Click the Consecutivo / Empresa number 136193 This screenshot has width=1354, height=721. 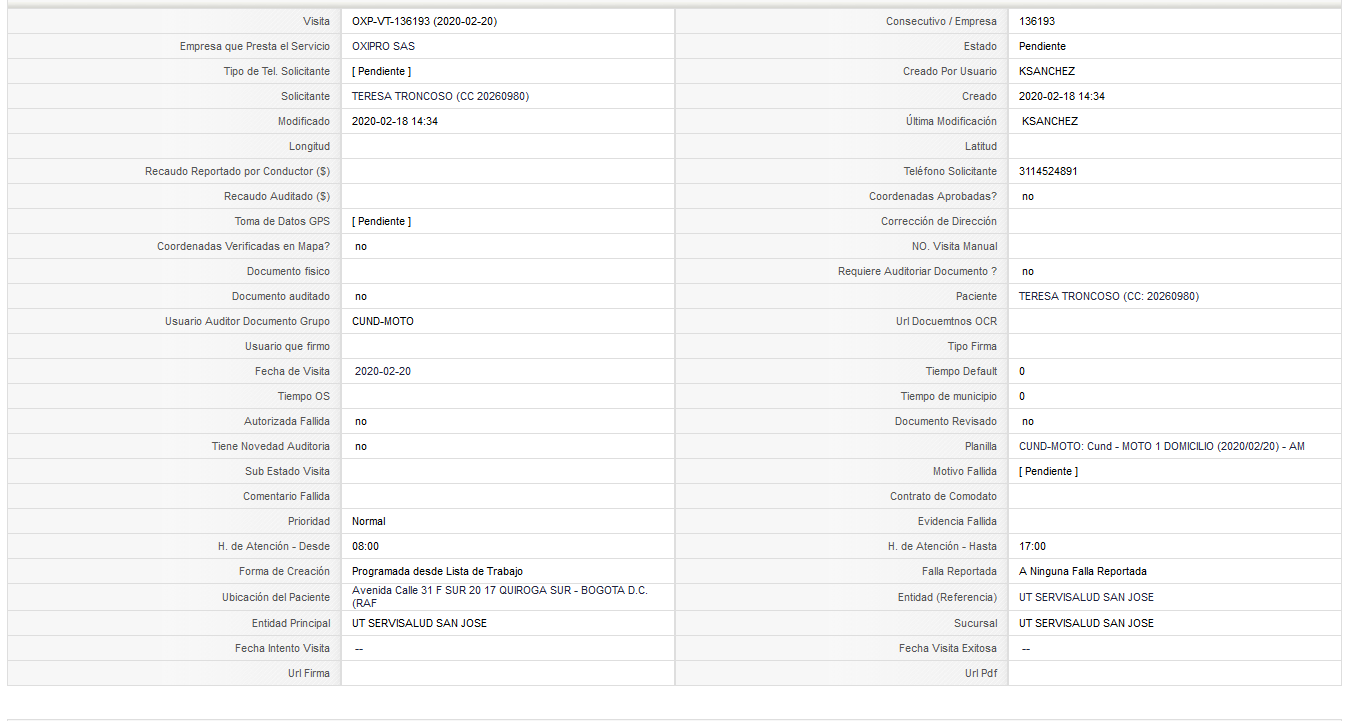tap(1037, 21)
